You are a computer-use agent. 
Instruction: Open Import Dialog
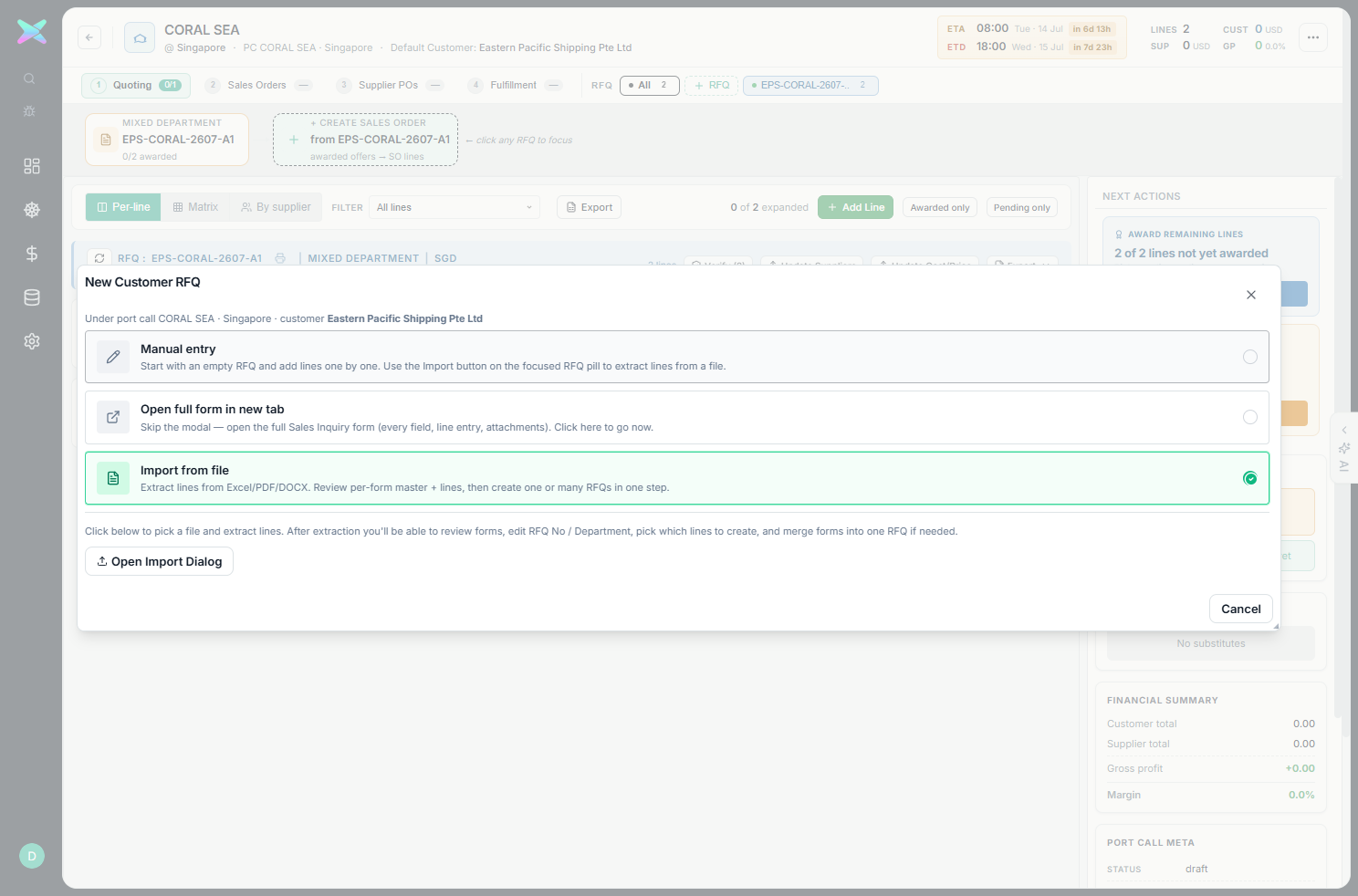[x=160, y=561]
